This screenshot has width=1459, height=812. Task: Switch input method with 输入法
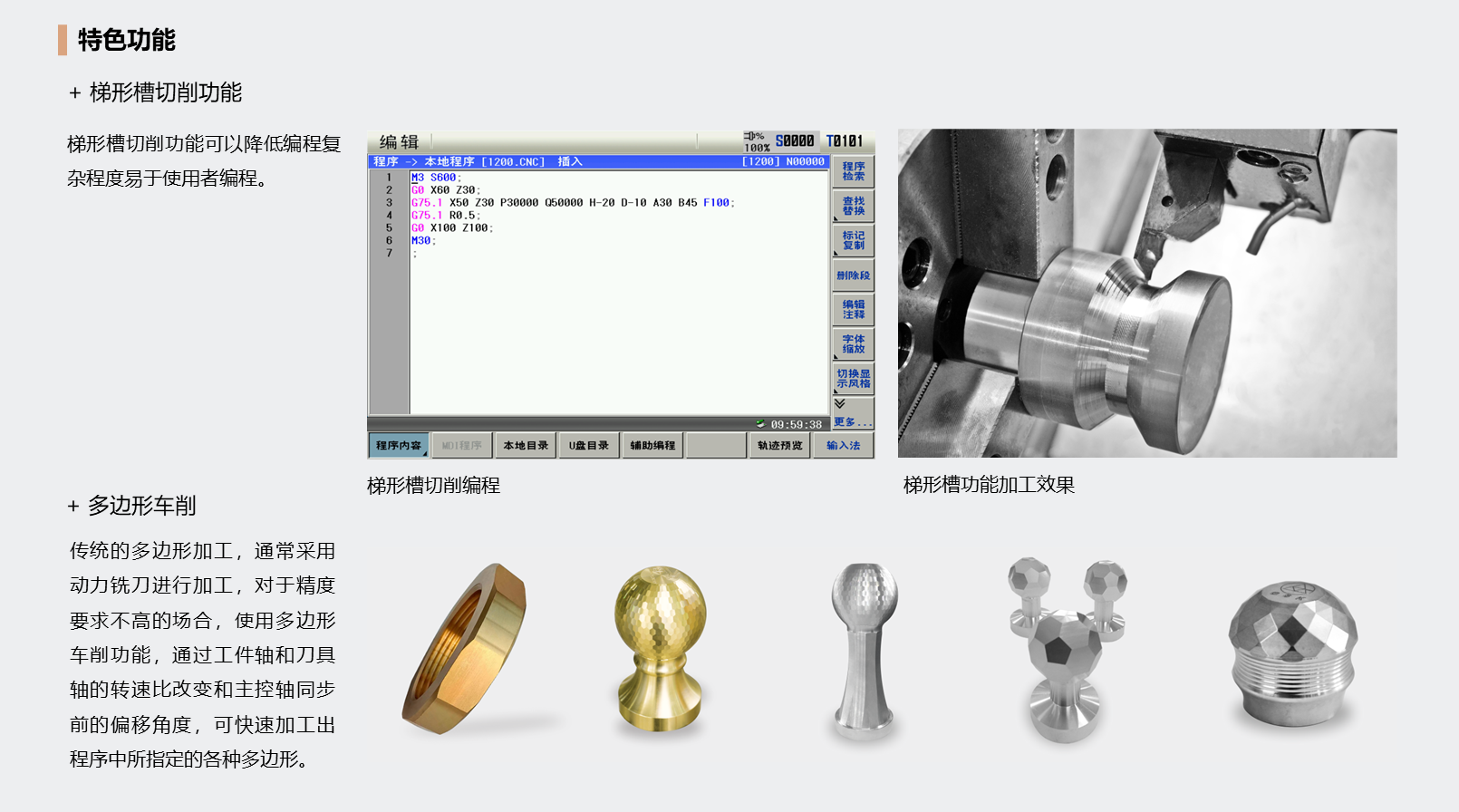[843, 446]
